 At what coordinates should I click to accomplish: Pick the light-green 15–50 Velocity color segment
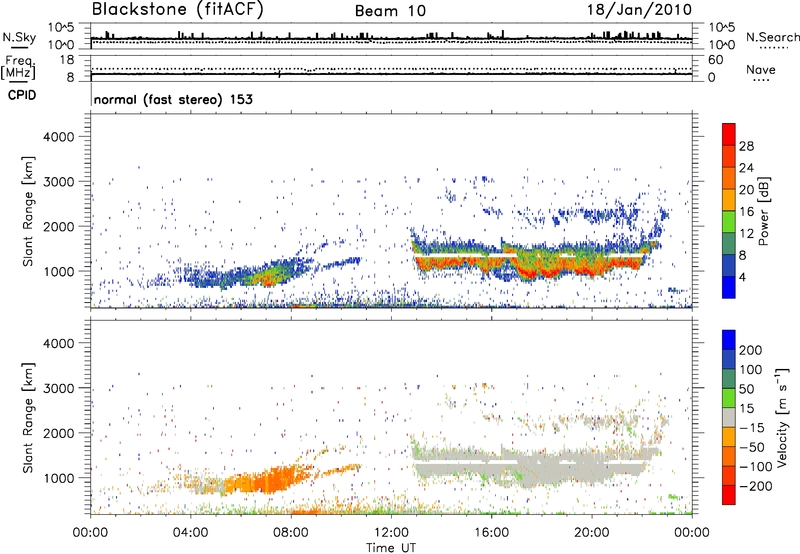[x=729, y=398]
